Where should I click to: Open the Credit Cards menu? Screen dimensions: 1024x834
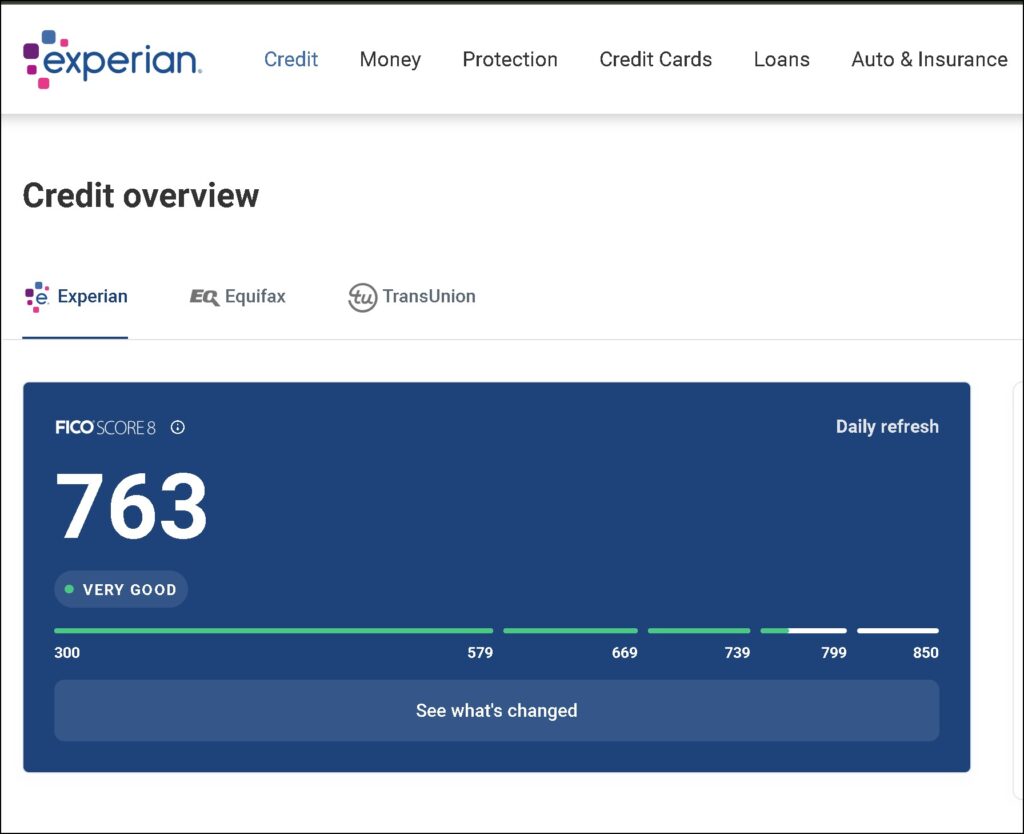point(656,59)
